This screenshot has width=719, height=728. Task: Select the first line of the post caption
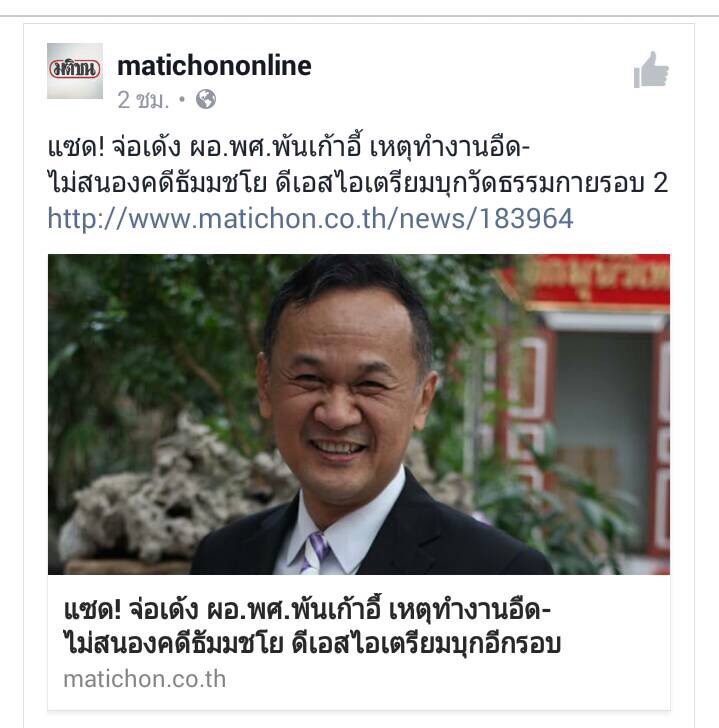(288, 147)
